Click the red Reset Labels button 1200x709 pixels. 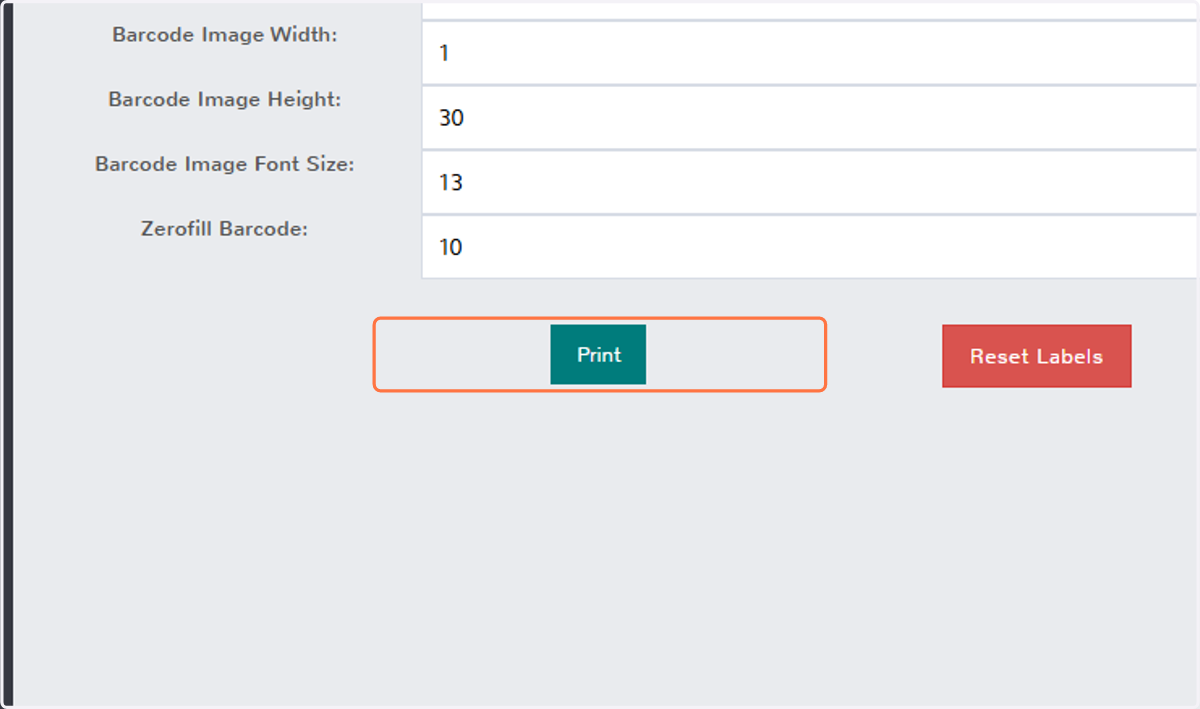point(1036,356)
